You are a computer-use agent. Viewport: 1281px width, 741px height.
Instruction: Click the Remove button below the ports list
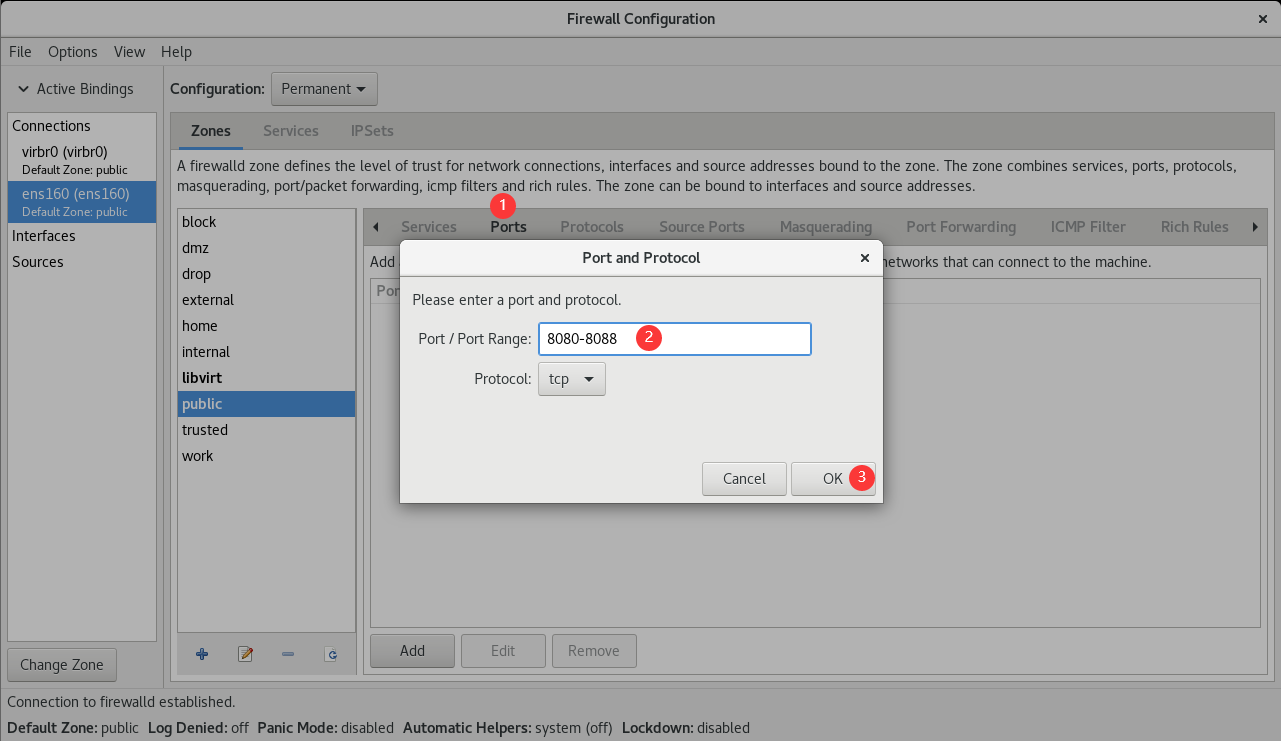(x=594, y=651)
